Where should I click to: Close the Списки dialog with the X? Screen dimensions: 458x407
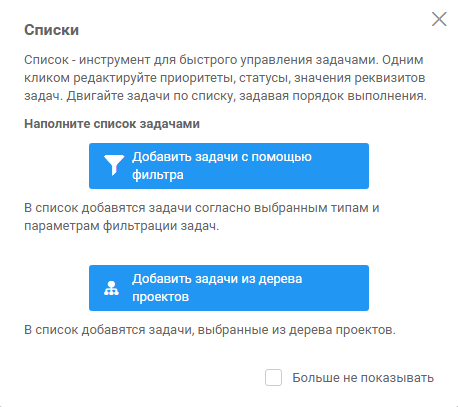click(439, 19)
